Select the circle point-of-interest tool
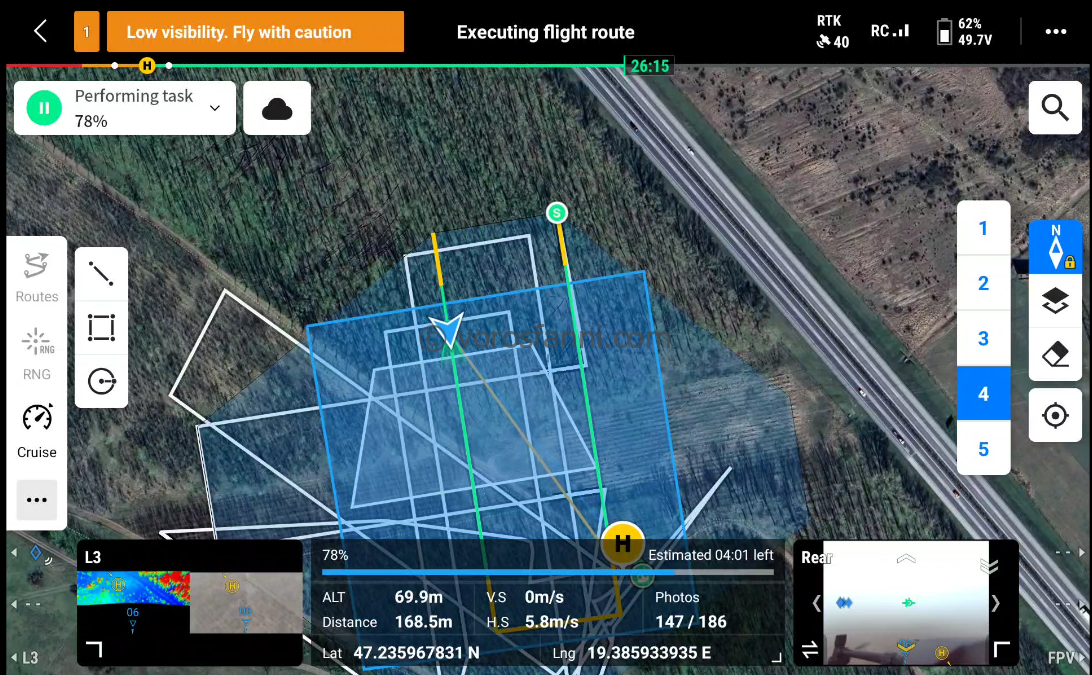The width and height of the screenshot is (1092, 675). tap(101, 381)
